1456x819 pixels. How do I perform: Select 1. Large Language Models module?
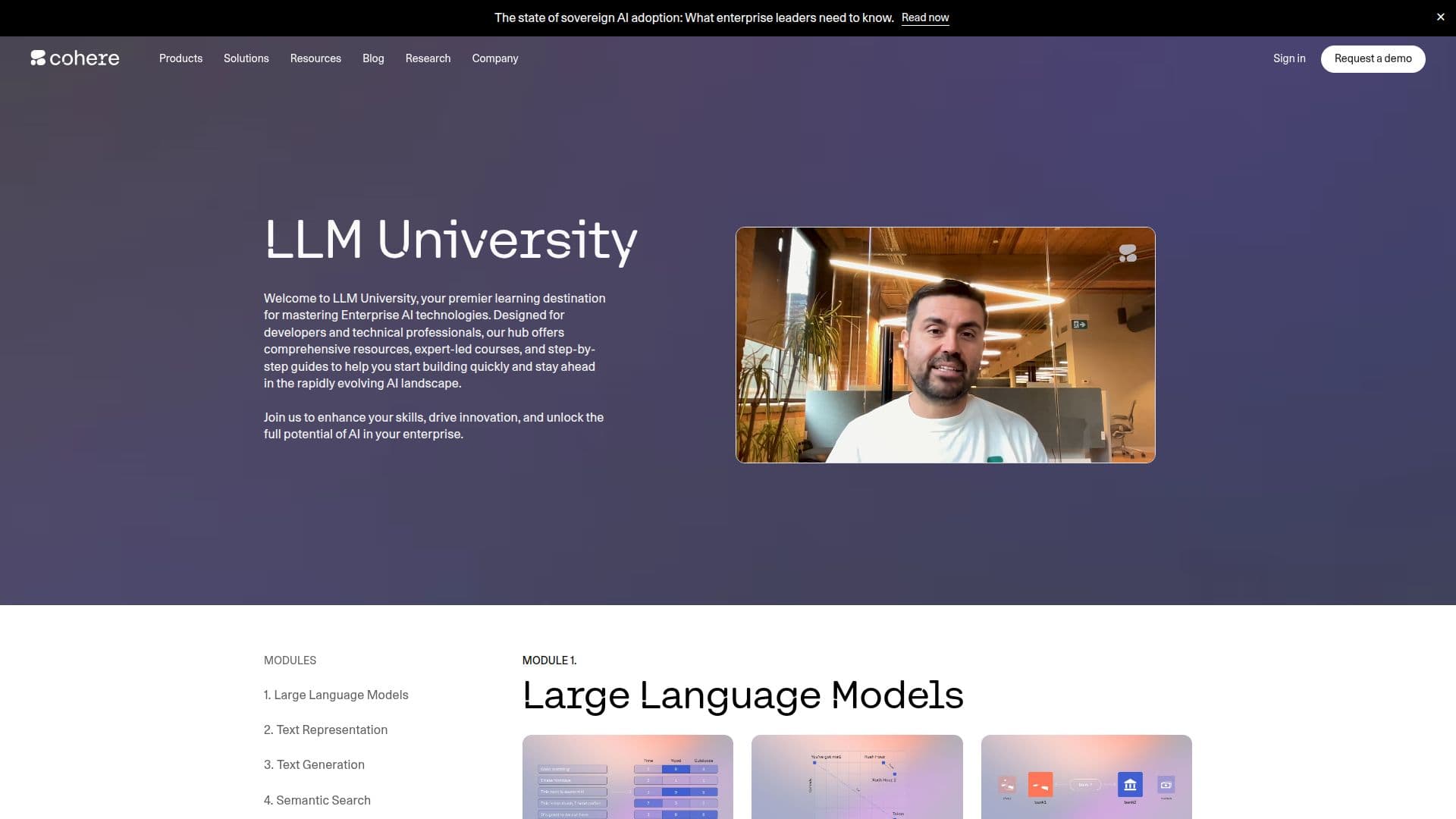point(336,695)
